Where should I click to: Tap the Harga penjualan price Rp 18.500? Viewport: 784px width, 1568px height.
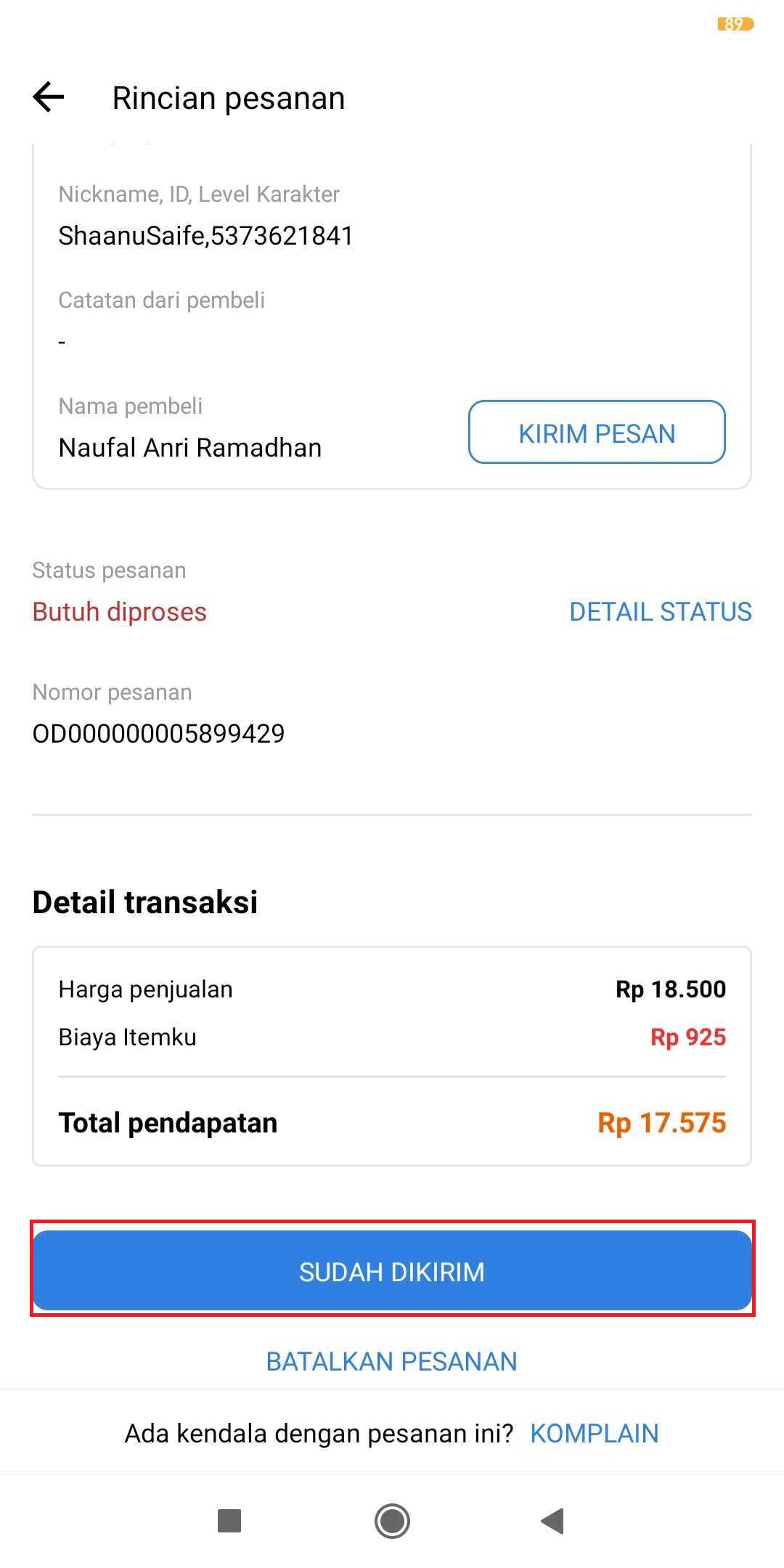point(670,989)
